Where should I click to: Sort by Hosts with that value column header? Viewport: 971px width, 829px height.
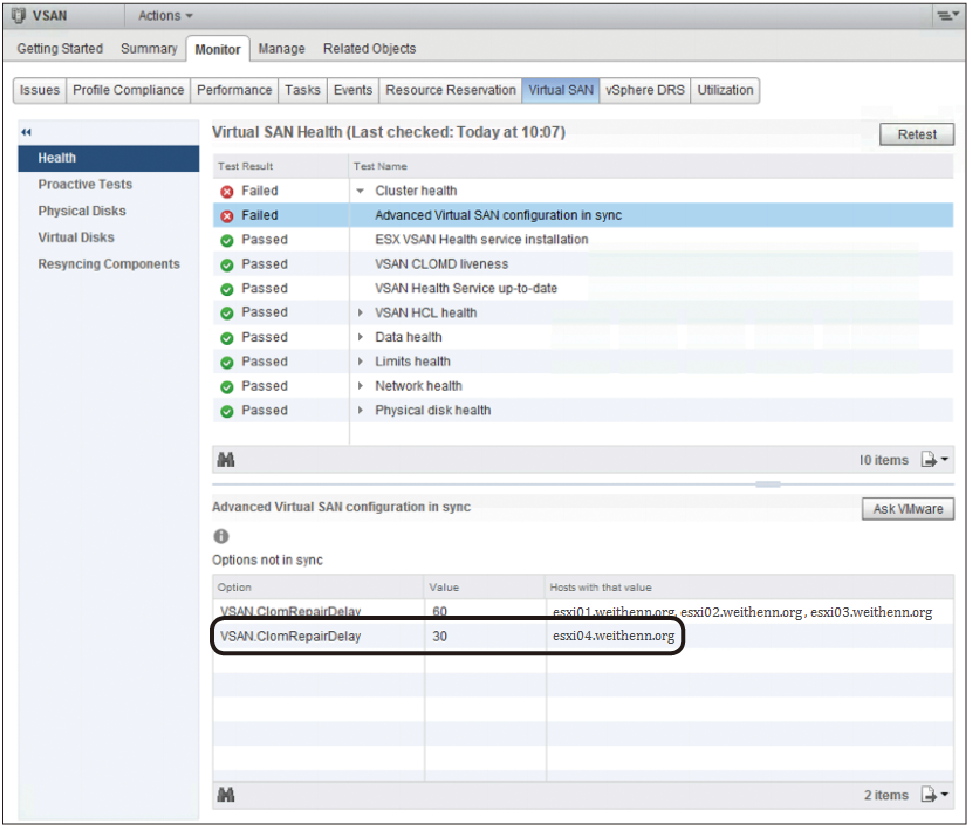click(x=750, y=588)
